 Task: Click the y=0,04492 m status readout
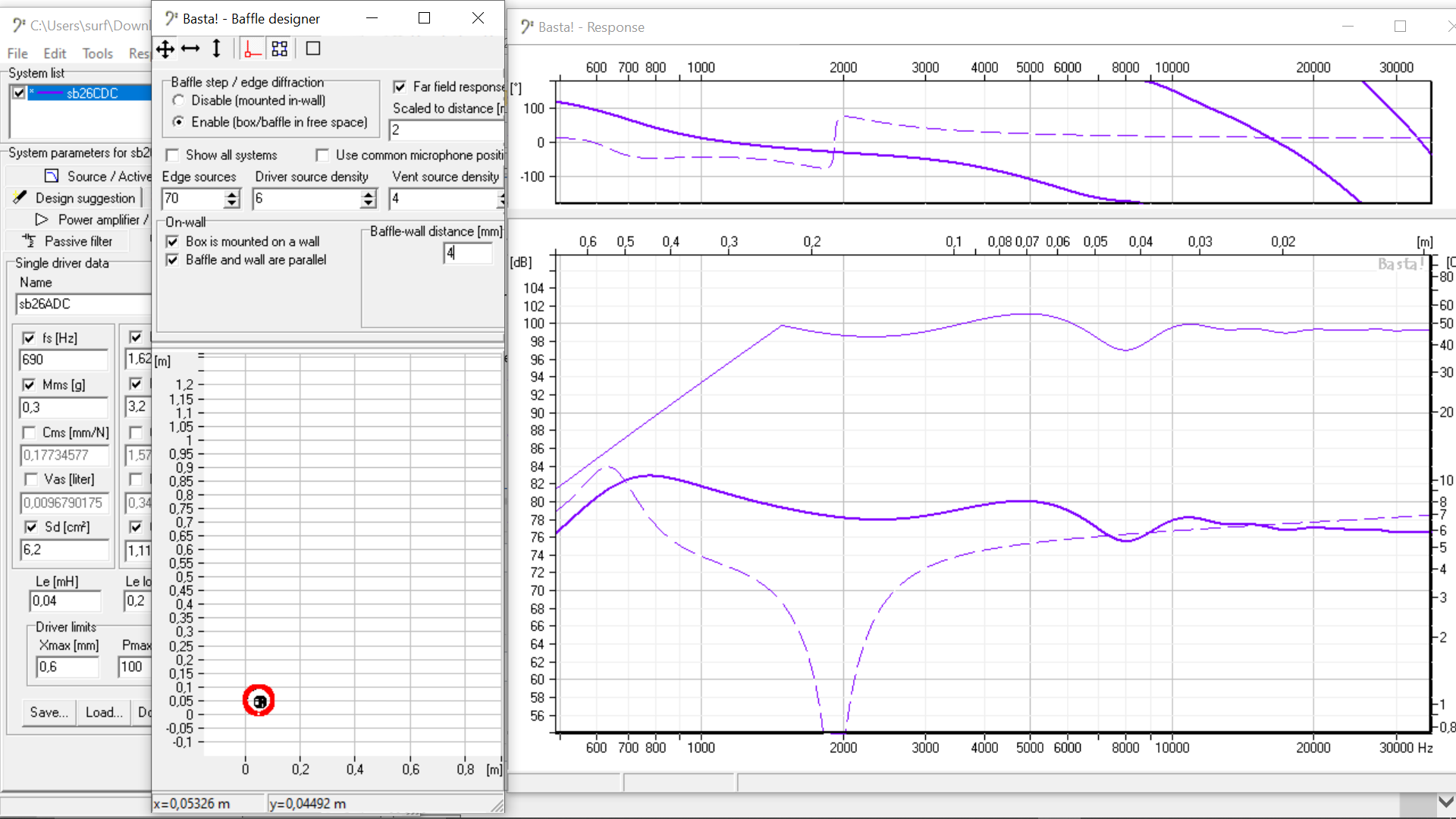click(x=308, y=804)
